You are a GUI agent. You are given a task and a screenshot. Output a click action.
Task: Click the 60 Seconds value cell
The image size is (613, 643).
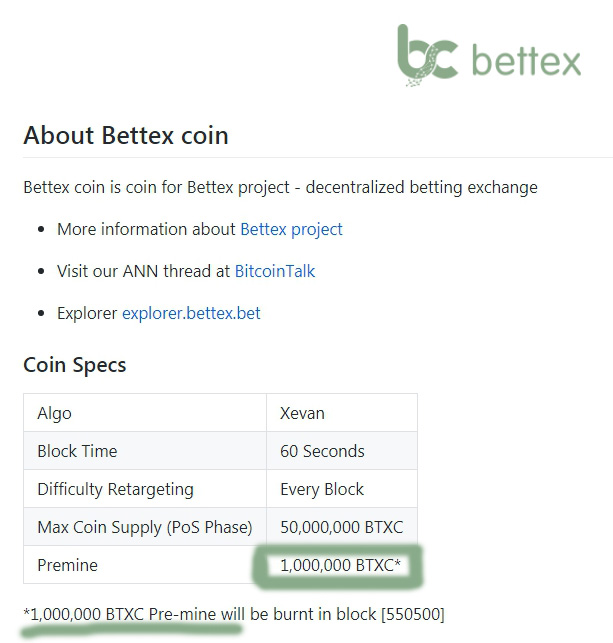pyautogui.click(x=342, y=451)
